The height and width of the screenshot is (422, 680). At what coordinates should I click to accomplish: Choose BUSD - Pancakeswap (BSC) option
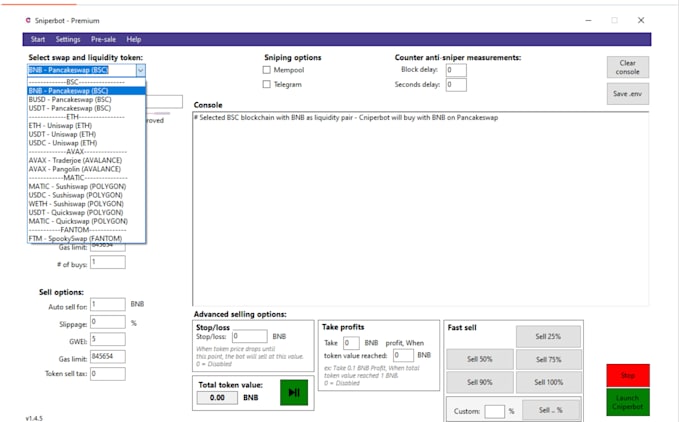coord(86,99)
